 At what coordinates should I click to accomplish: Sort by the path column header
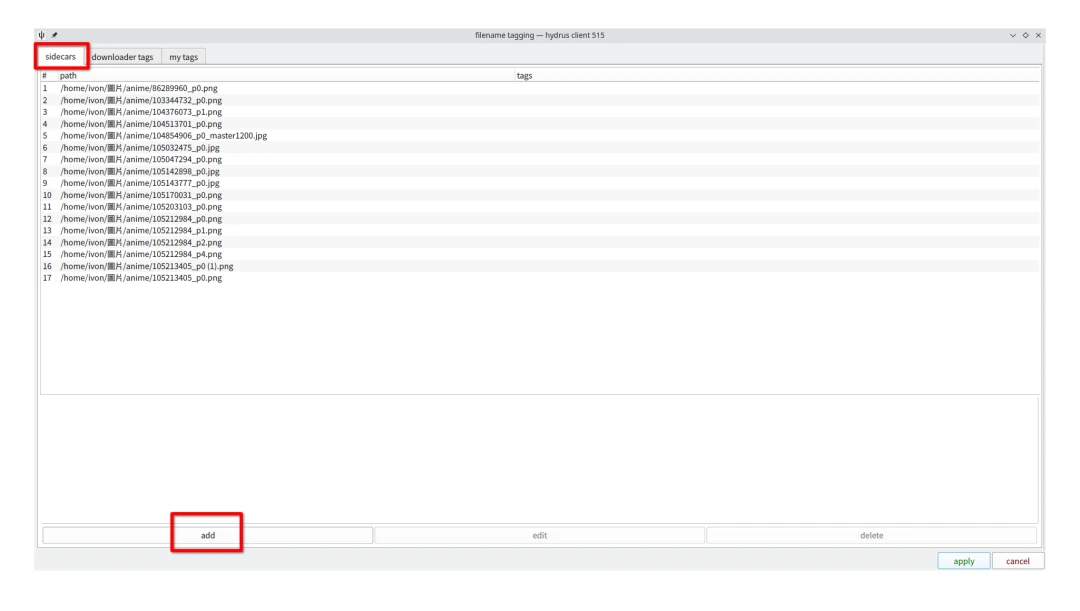tap(286, 76)
